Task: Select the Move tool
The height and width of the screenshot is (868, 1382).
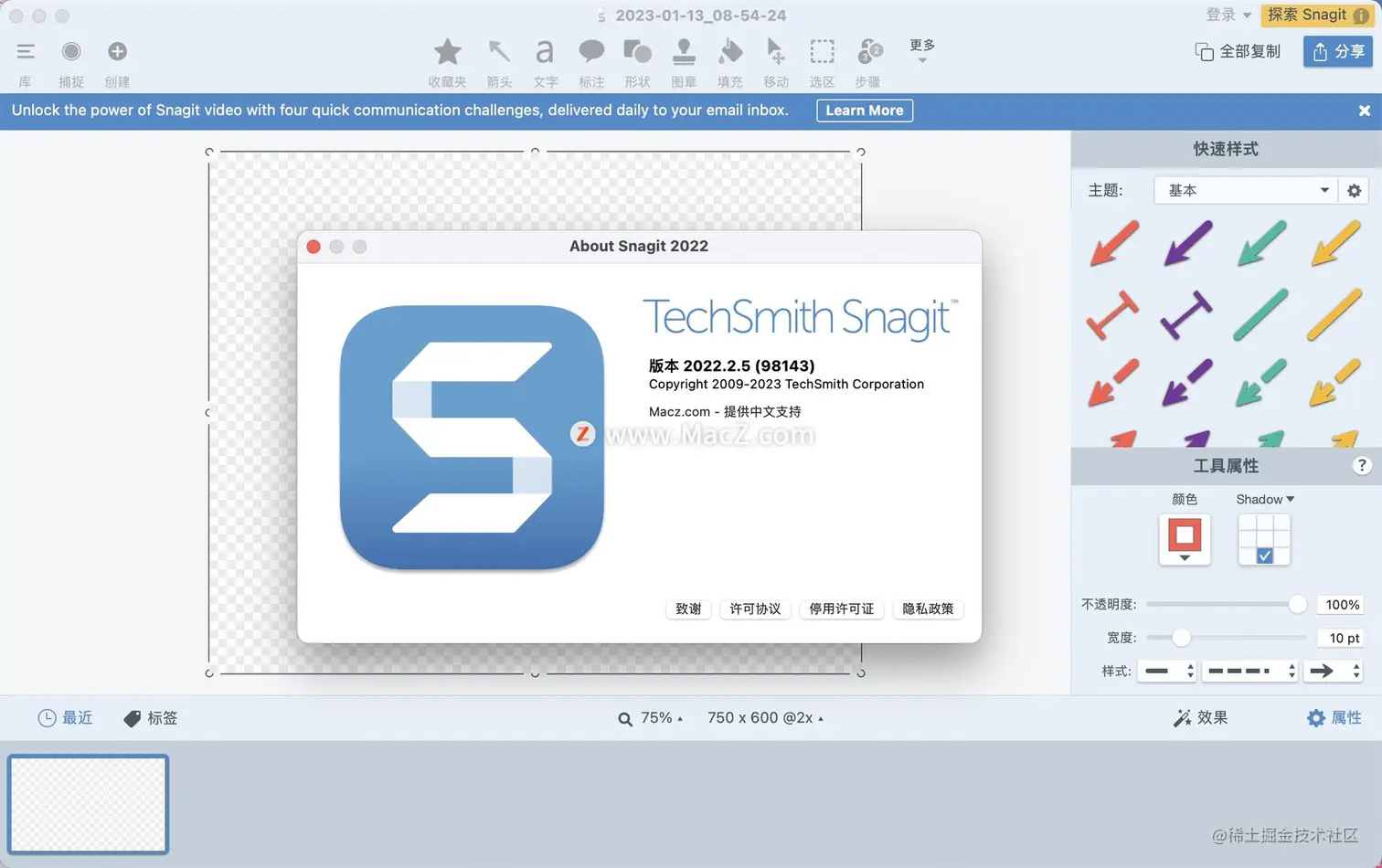Action: (x=776, y=52)
